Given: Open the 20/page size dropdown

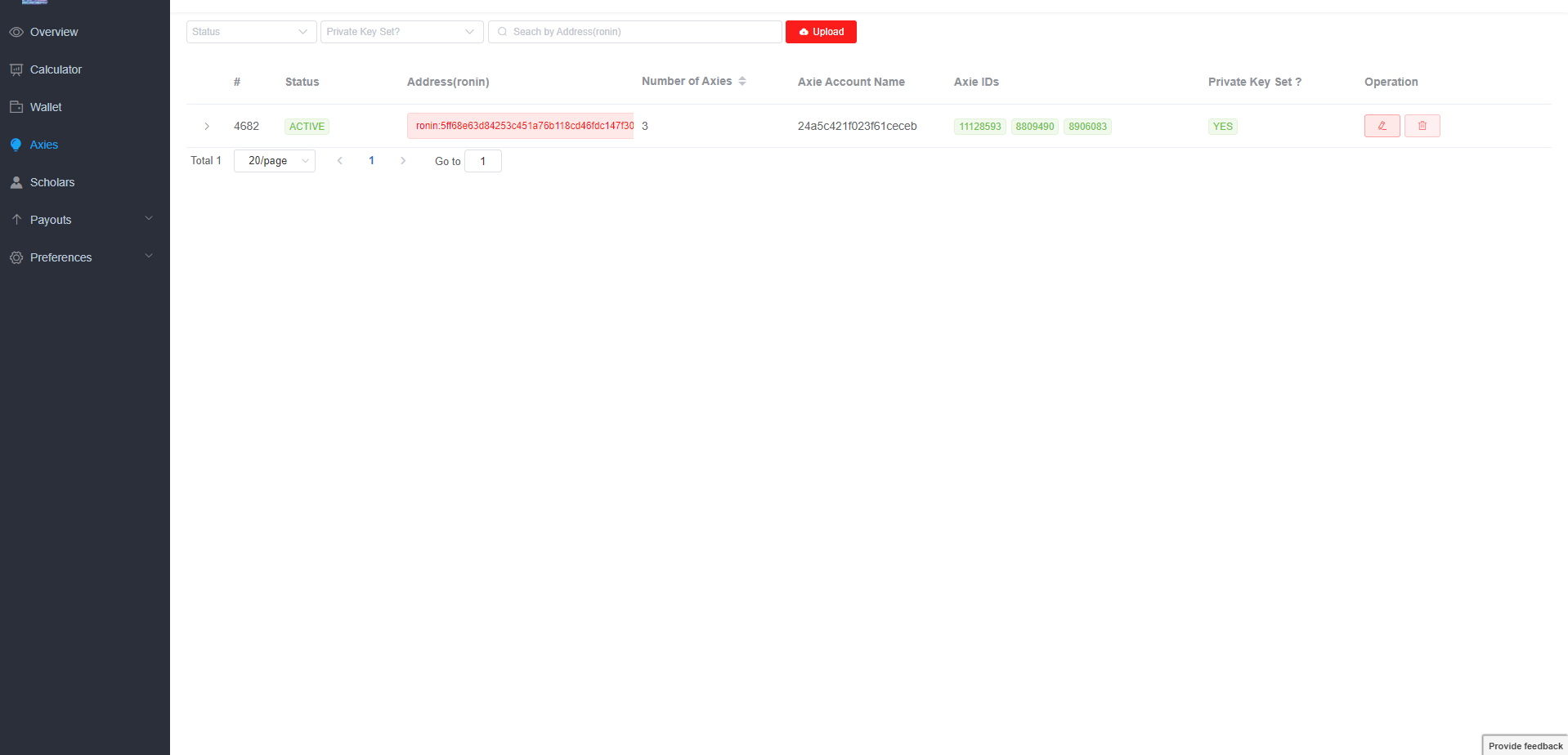Looking at the screenshot, I should tap(274, 161).
